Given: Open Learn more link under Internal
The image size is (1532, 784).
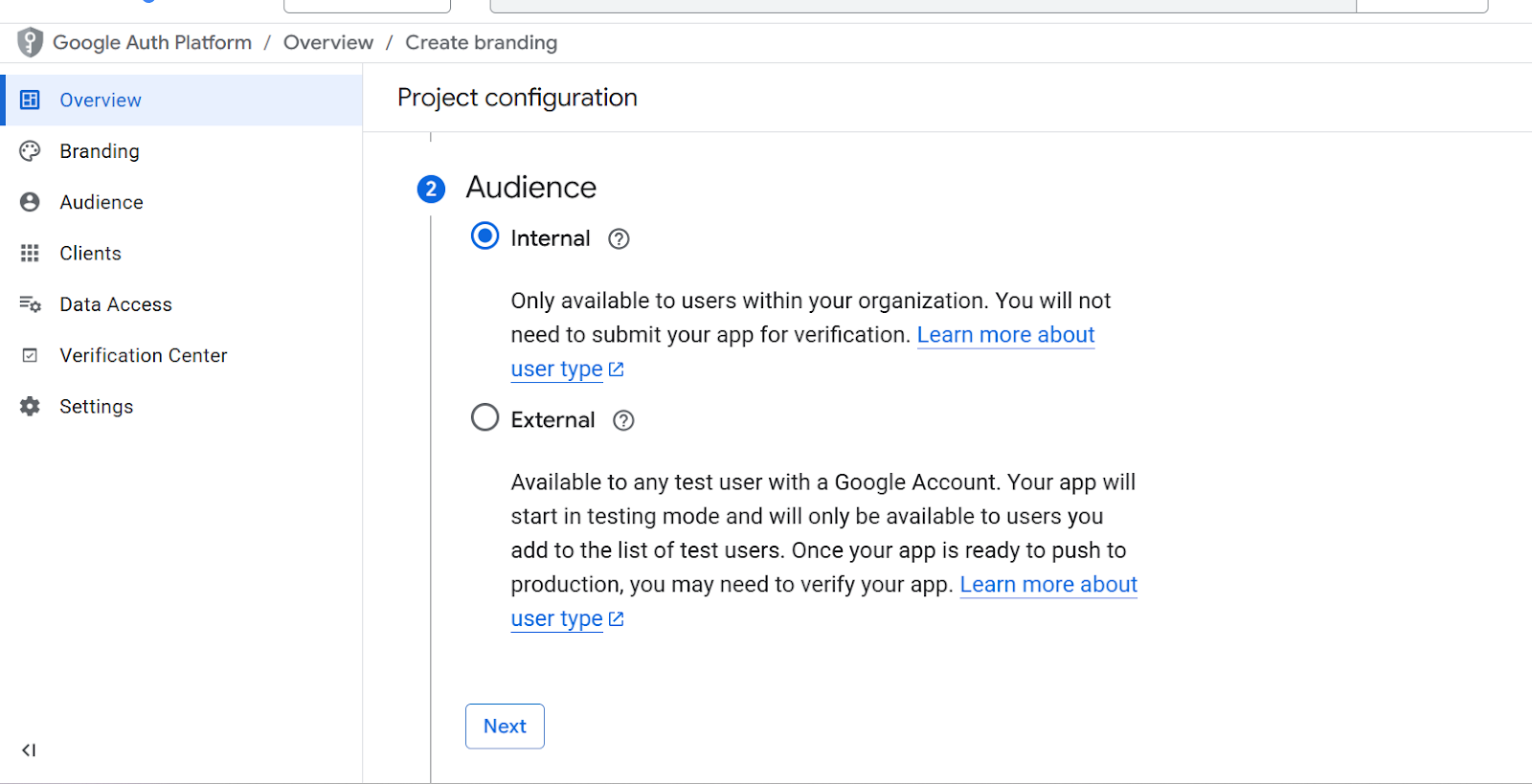Looking at the screenshot, I should (1005, 335).
